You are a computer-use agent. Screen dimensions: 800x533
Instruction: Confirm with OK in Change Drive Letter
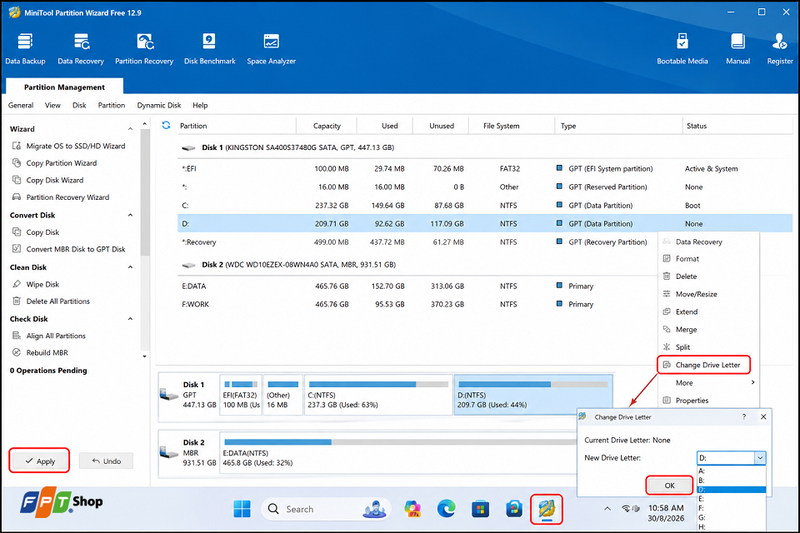point(669,485)
